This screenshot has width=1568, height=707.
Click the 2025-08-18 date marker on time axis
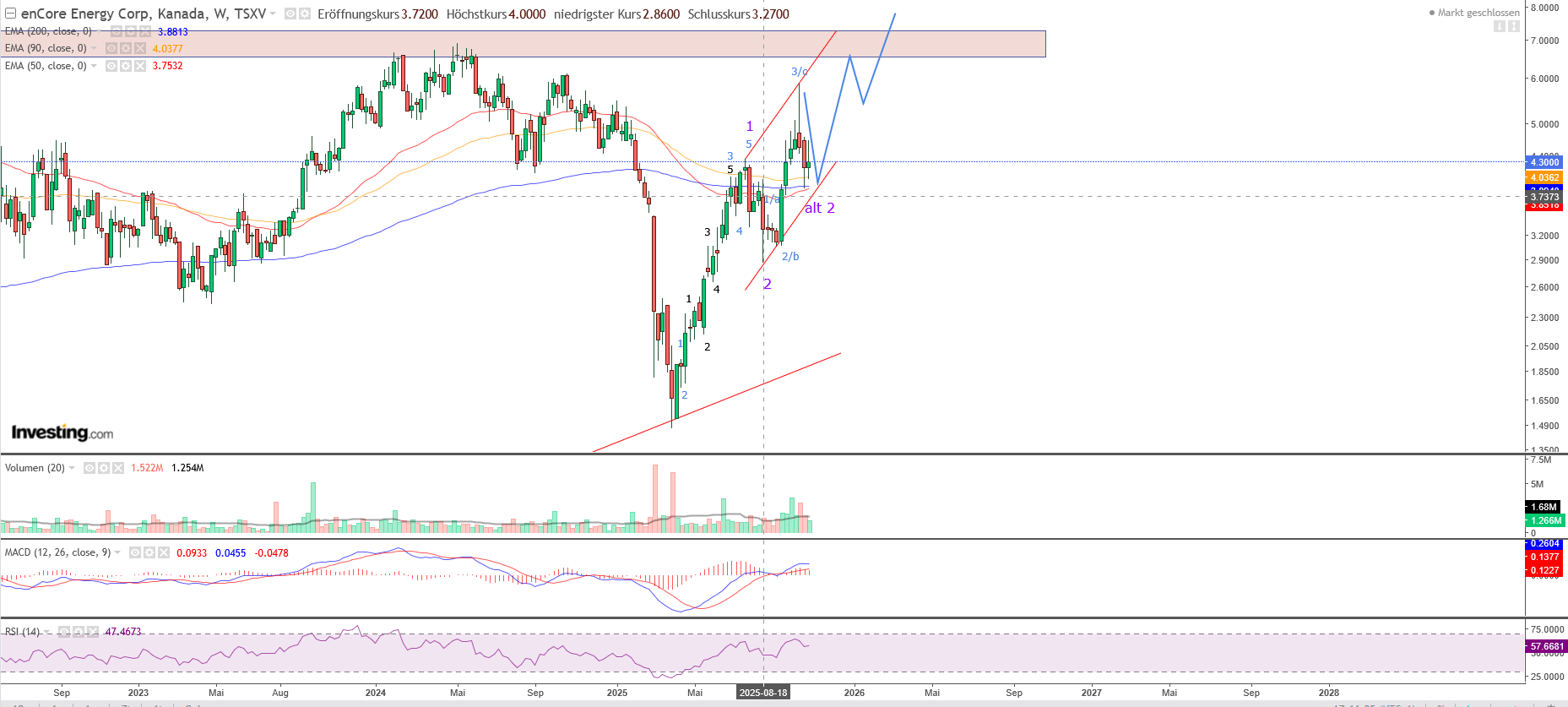pos(763,693)
